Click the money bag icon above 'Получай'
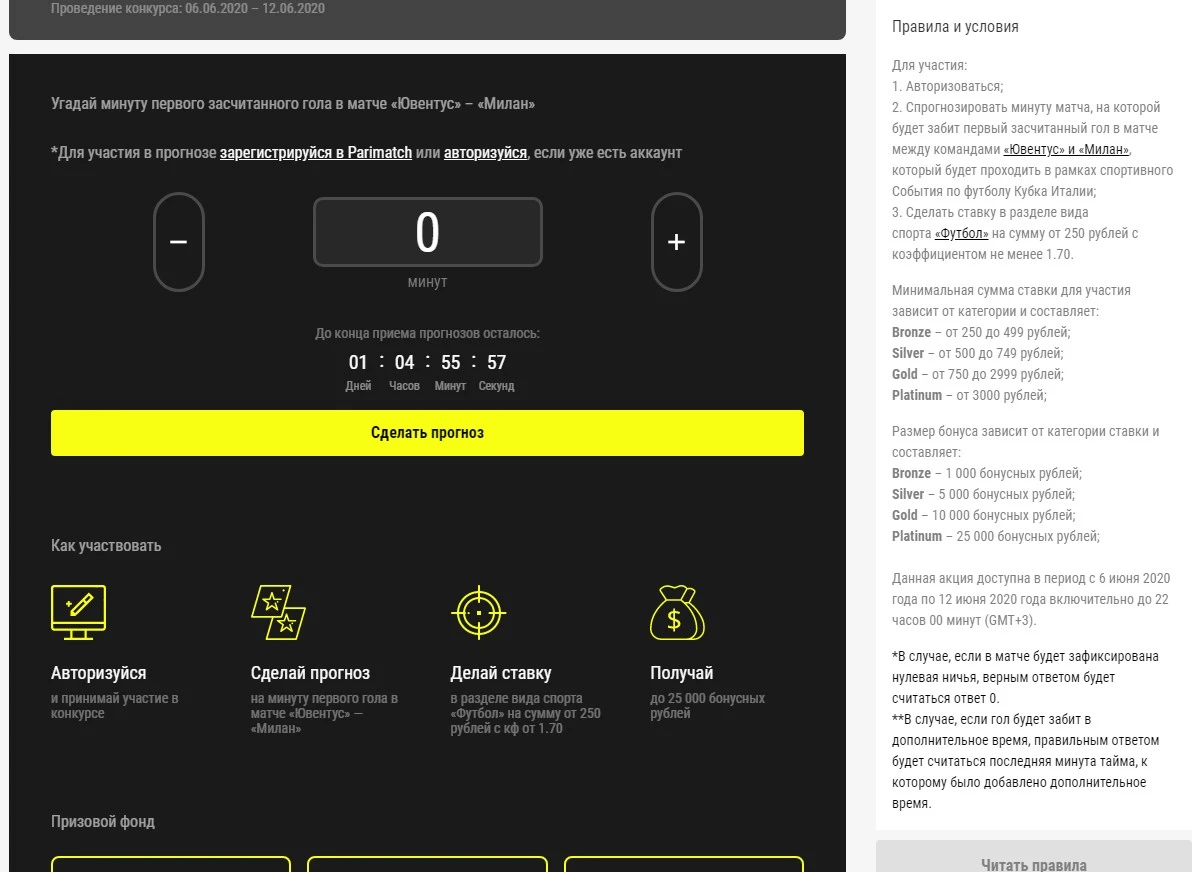This screenshot has height=872, width=1192. (x=677, y=612)
